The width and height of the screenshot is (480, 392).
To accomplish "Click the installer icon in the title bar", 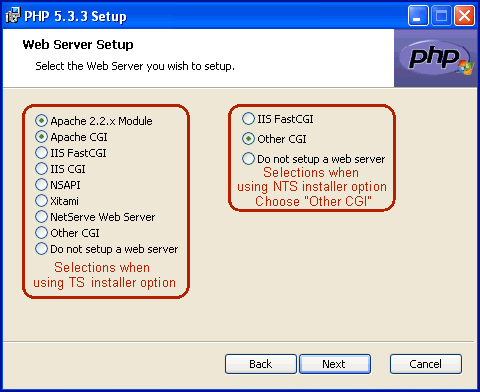I will [x=13, y=15].
